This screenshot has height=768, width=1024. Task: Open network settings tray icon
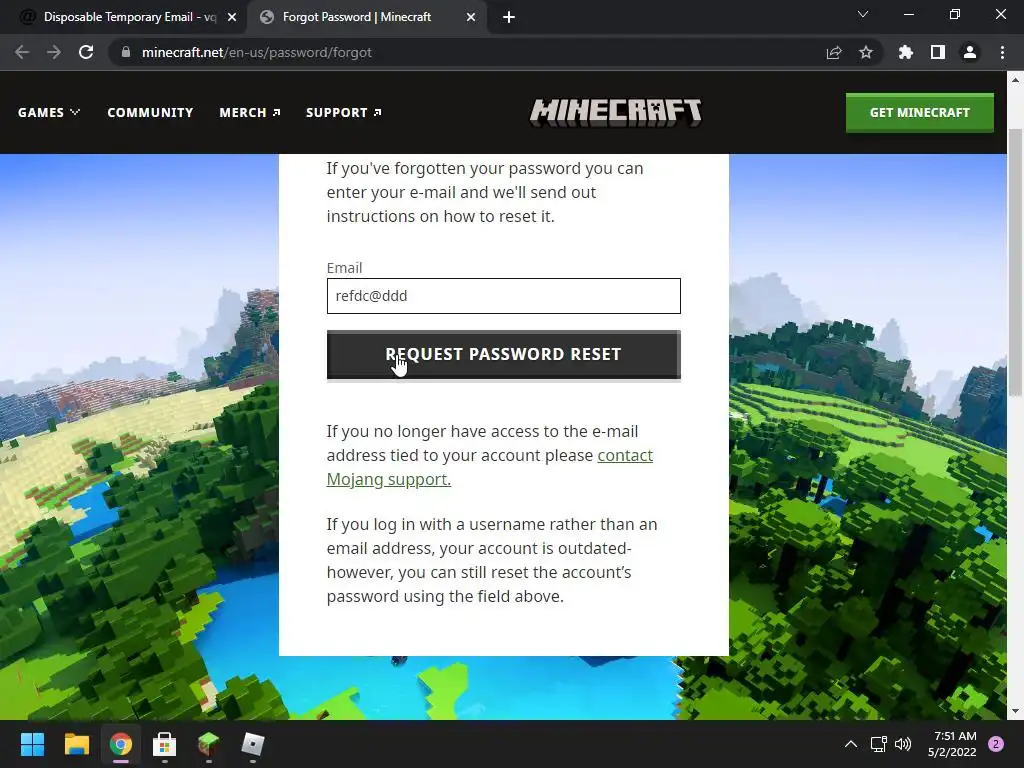tap(878, 744)
